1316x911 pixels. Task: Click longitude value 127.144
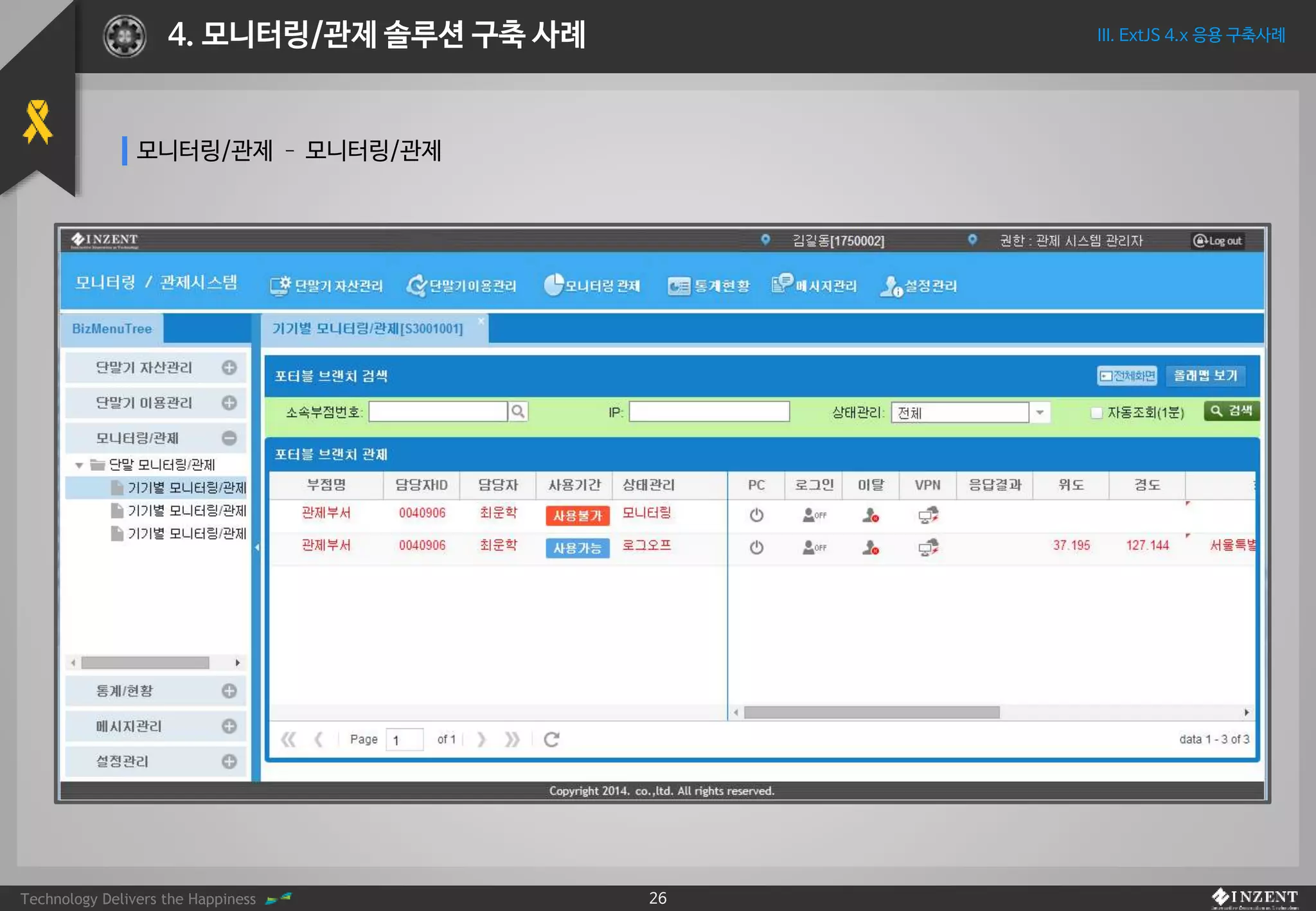(x=1147, y=545)
